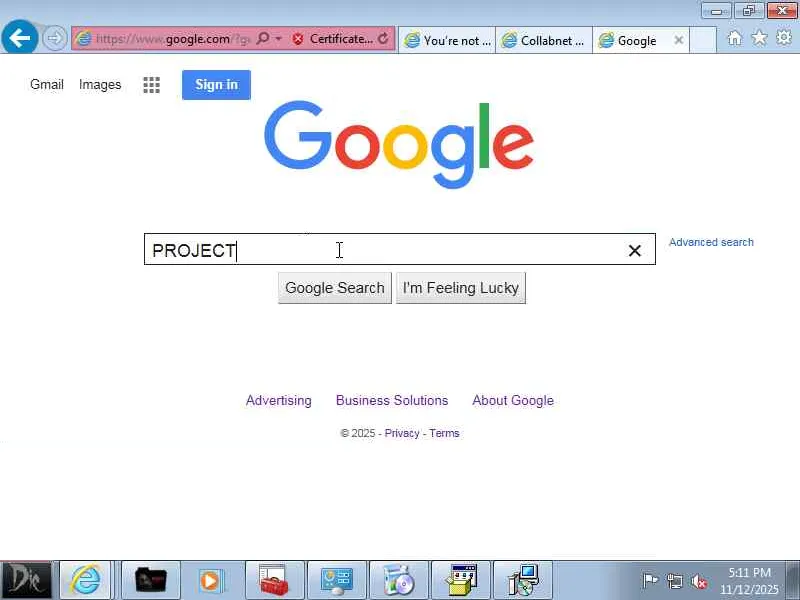This screenshot has width=800, height=600.
Task: Open the About Google link
Action: click(513, 401)
